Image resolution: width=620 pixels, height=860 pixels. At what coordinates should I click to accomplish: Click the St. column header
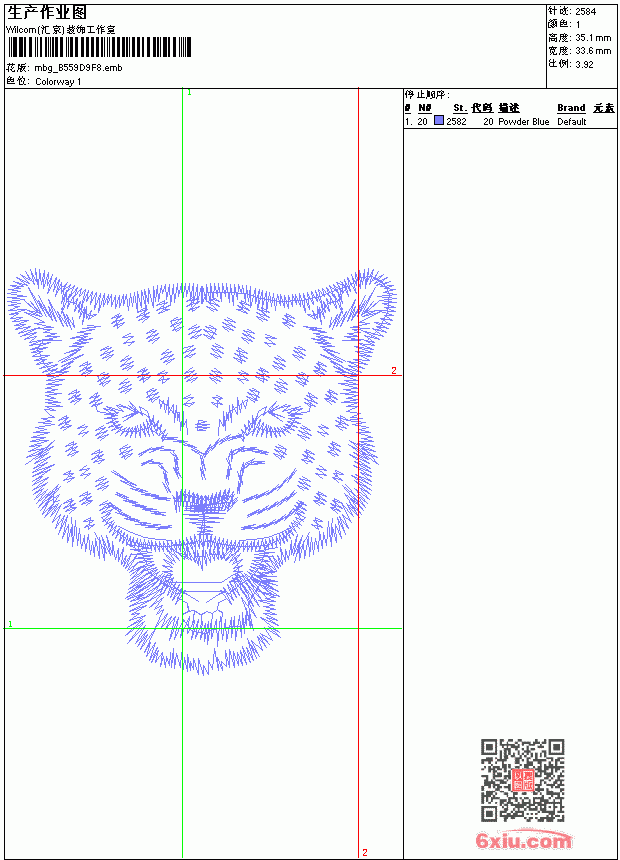pos(460,108)
